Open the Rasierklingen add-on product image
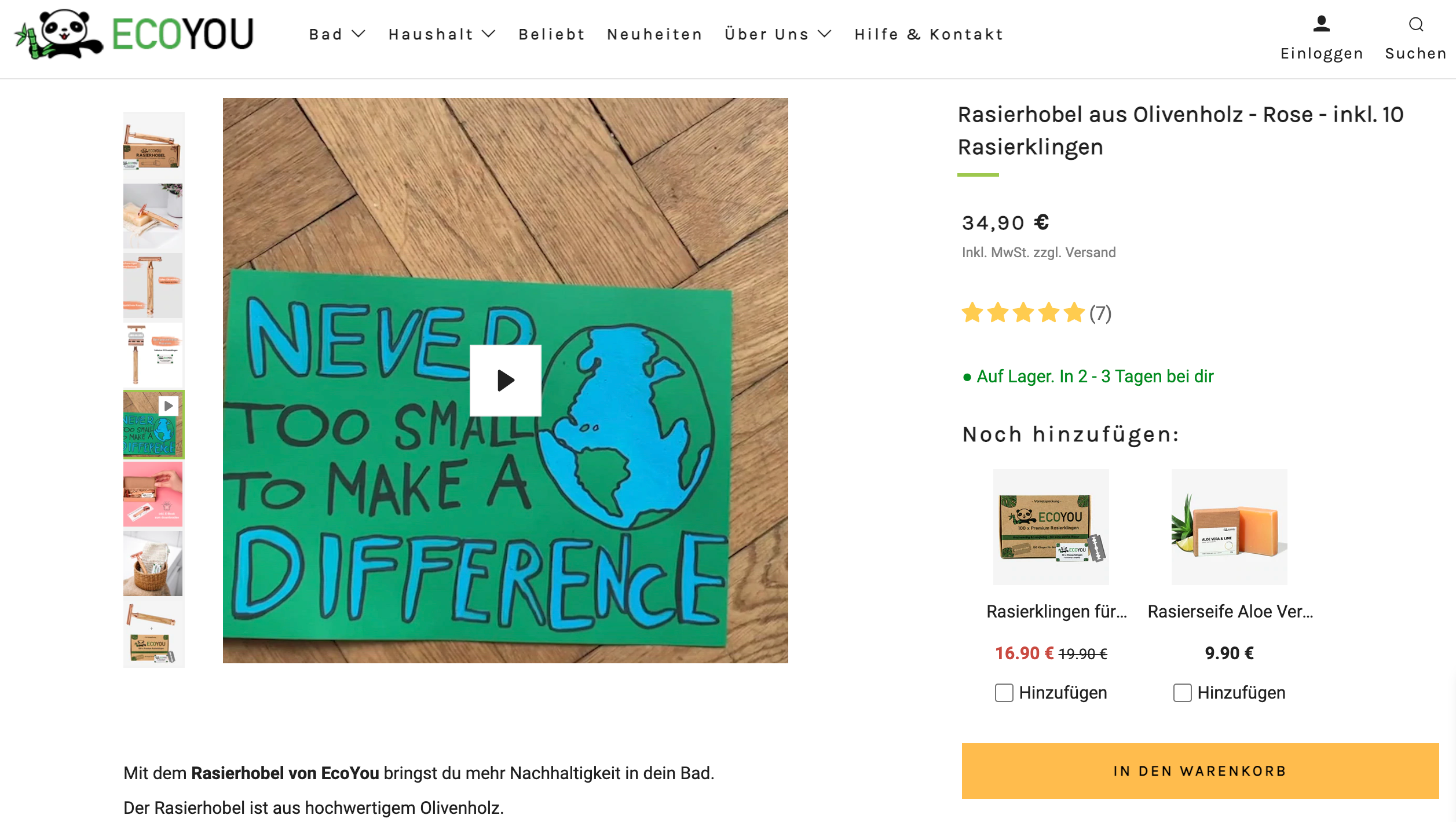Image resolution: width=1456 pixels, height=822 pixels. point(1051,527)
